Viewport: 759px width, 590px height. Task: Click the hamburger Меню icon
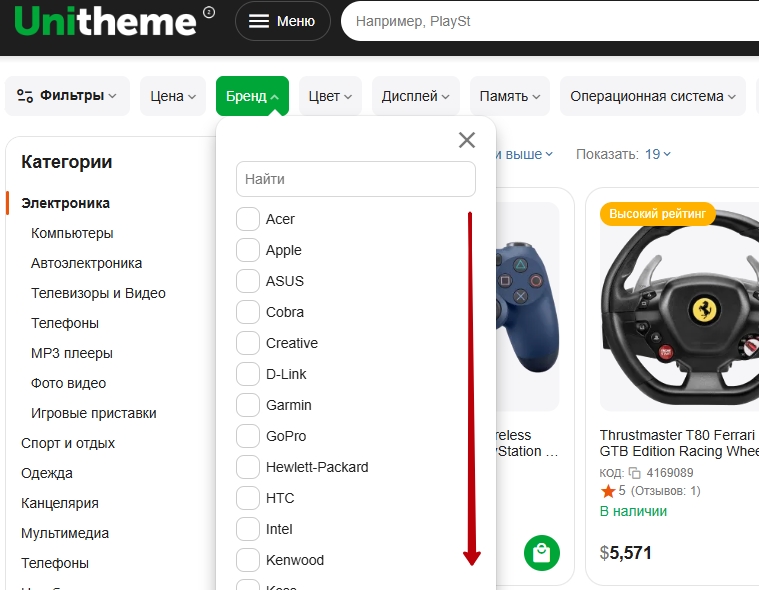coord(259,21)
